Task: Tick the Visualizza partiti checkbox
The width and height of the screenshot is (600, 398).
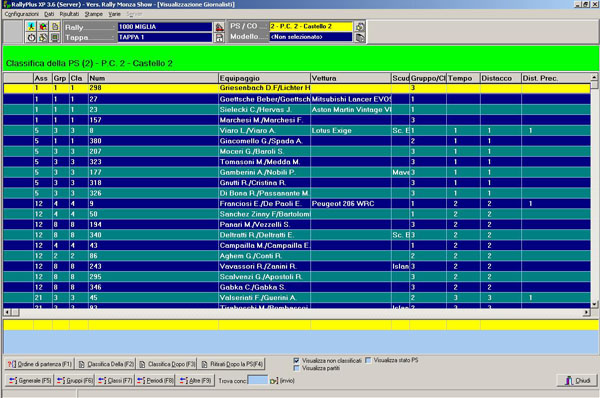Action: (296, 368)
